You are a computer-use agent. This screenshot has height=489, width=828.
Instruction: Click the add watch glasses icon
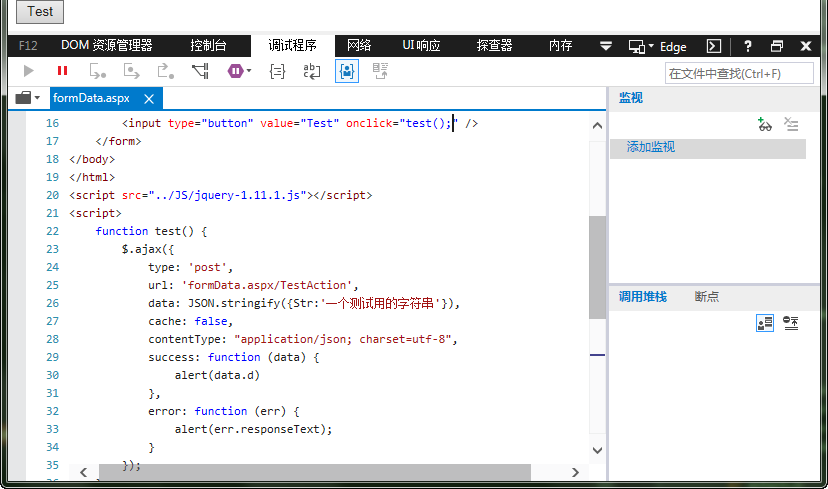765,125
